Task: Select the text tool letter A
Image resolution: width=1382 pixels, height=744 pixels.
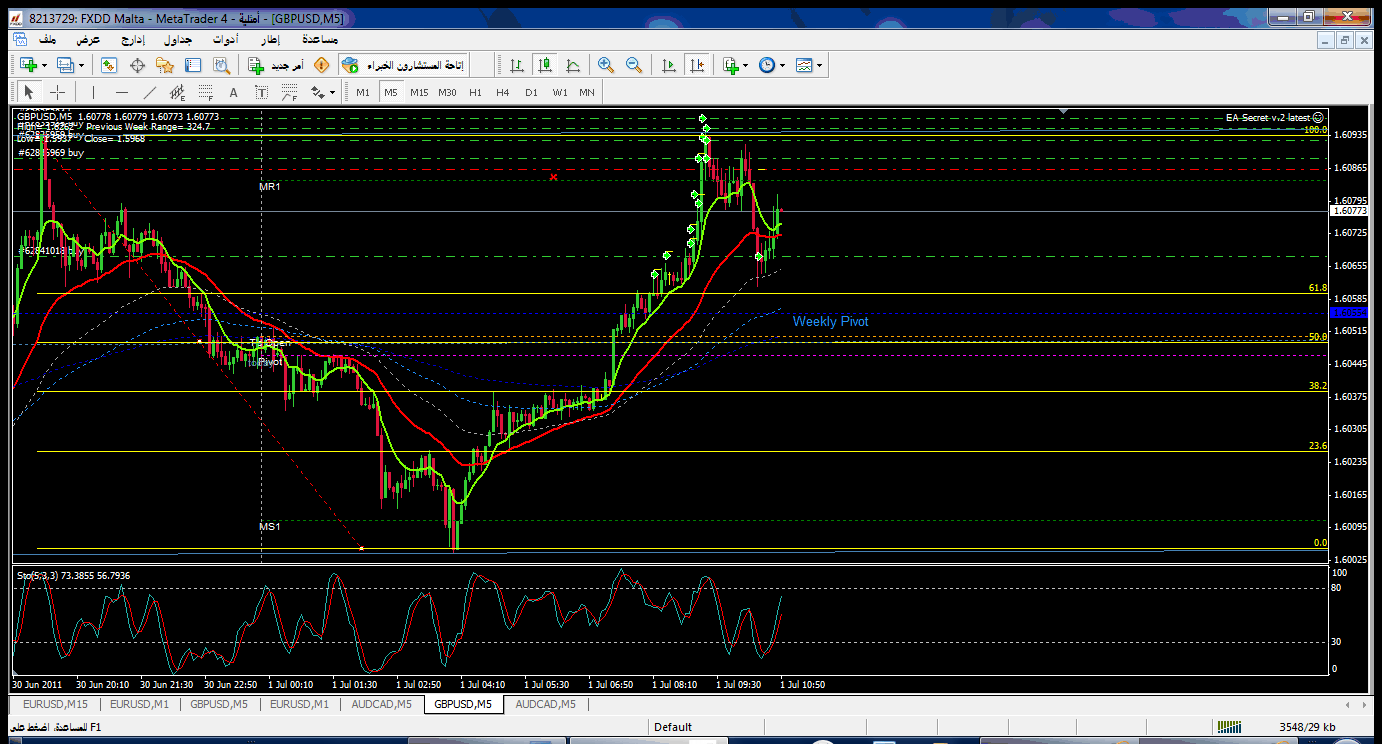Action: (234, 92)
